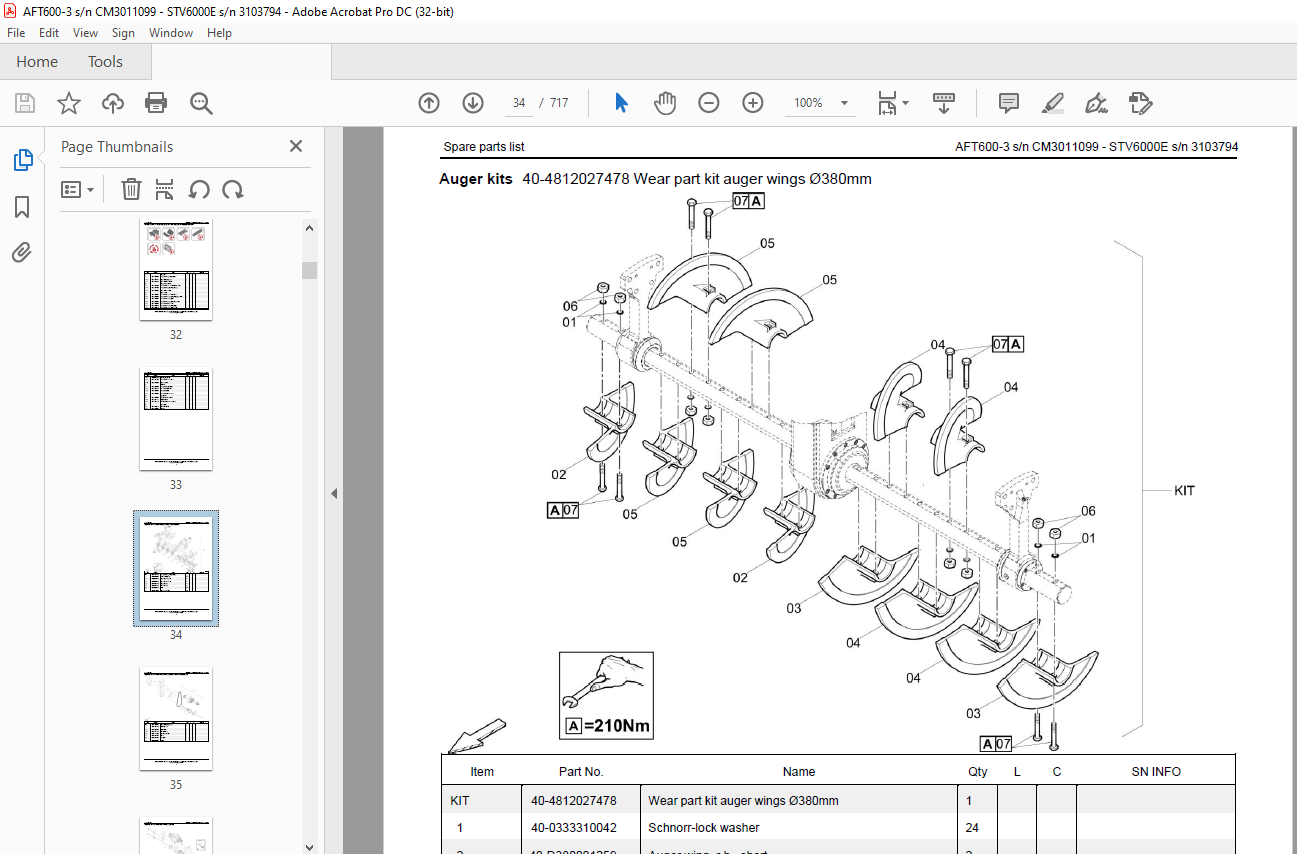
Task: Select page 33 thumbnail
Action: (x=176, y=419)
